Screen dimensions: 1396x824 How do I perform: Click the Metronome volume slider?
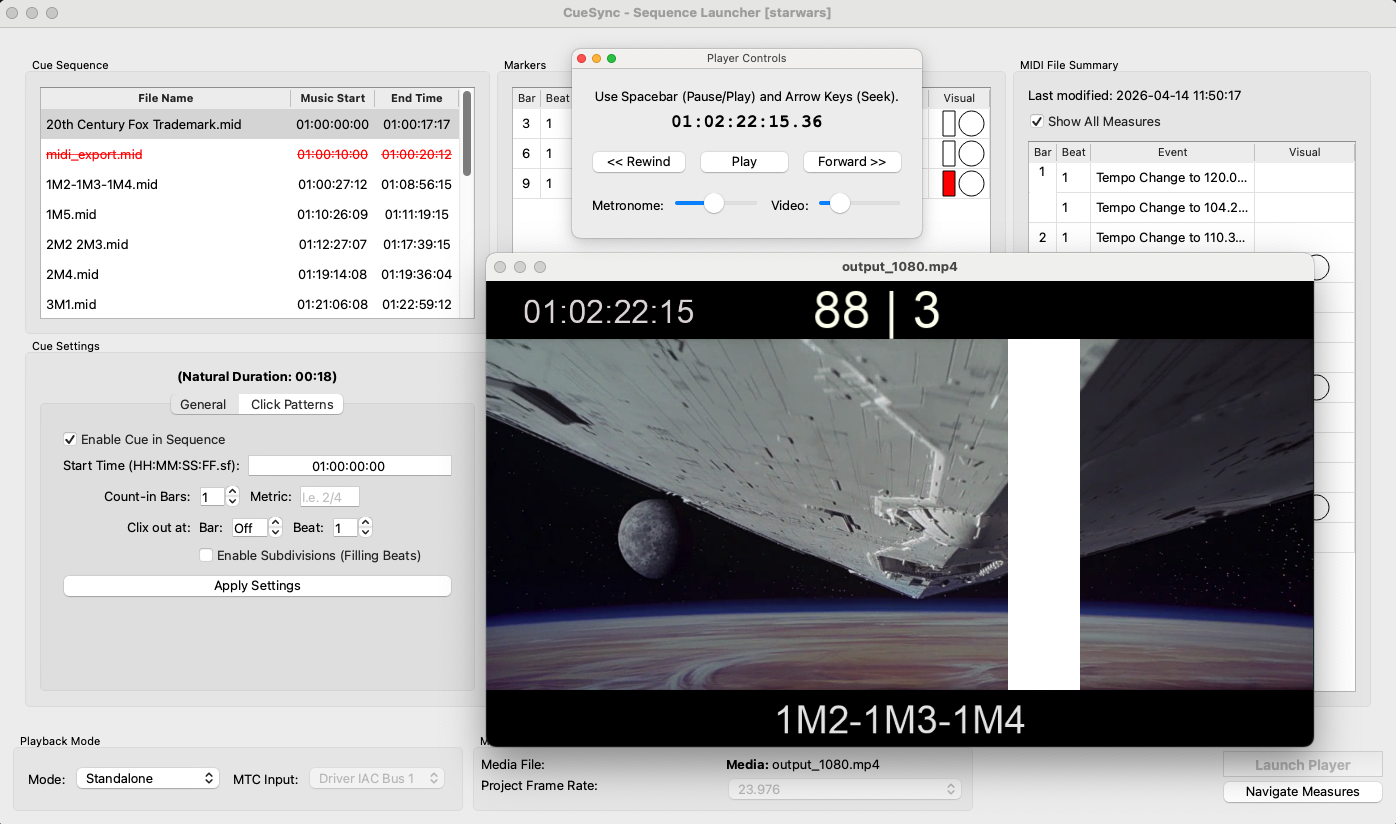[715, 203]
